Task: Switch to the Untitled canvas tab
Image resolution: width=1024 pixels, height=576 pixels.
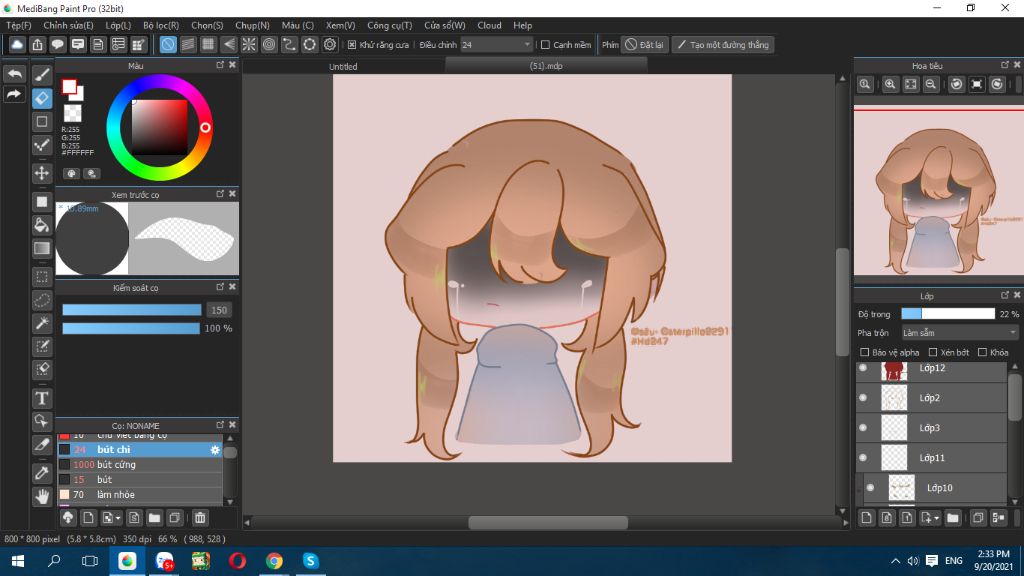Action: coord(343,66)
